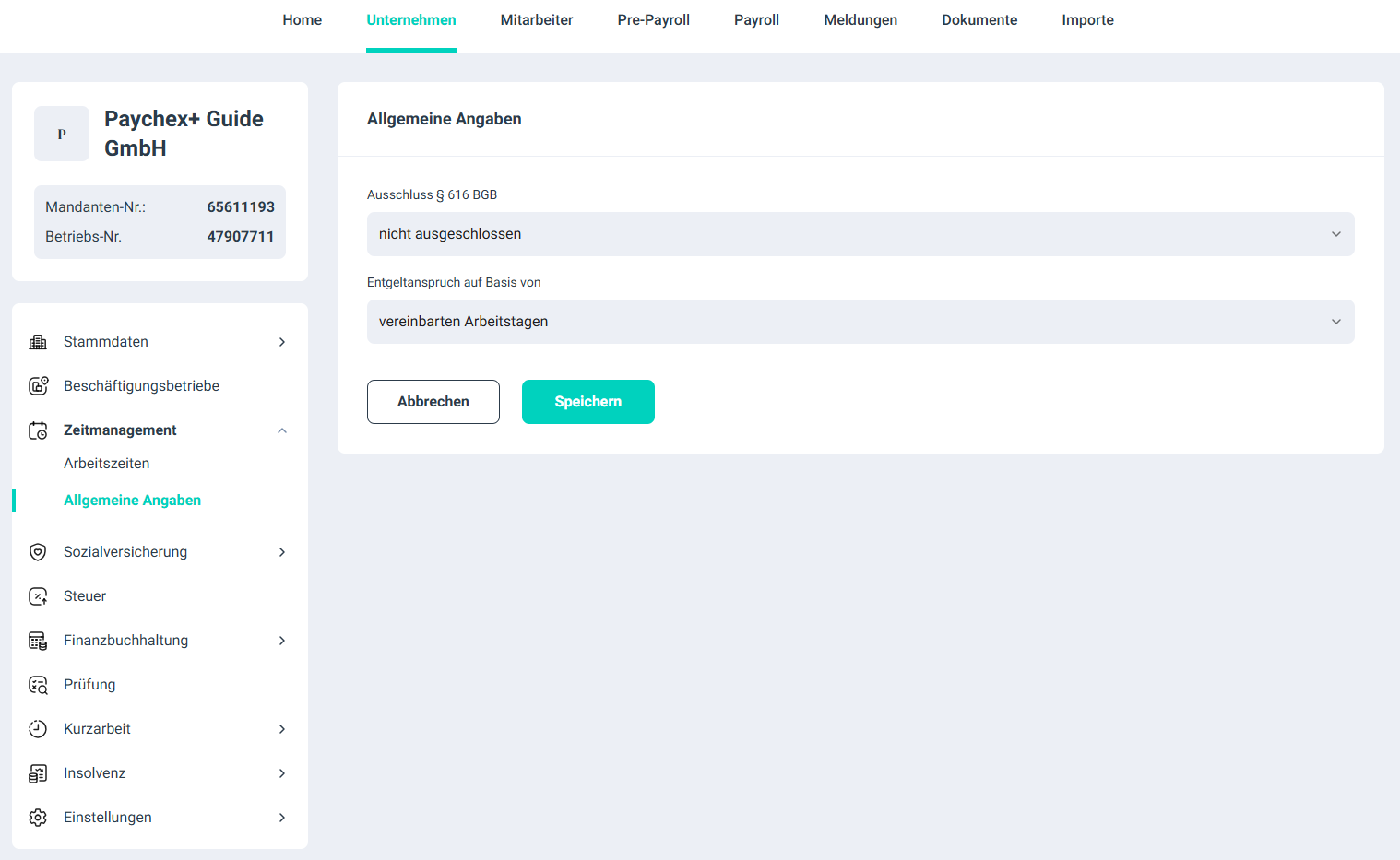This screenshot has height=860, width=1400.
Task: Expand the Stammdaten chevron arrow
Action: coord(282,342)
